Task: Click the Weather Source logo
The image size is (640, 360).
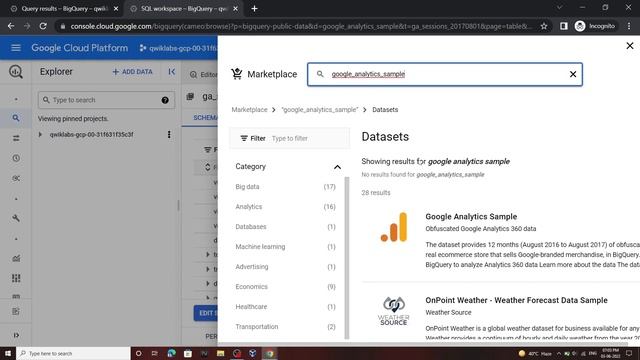Action: pos(393,311)
